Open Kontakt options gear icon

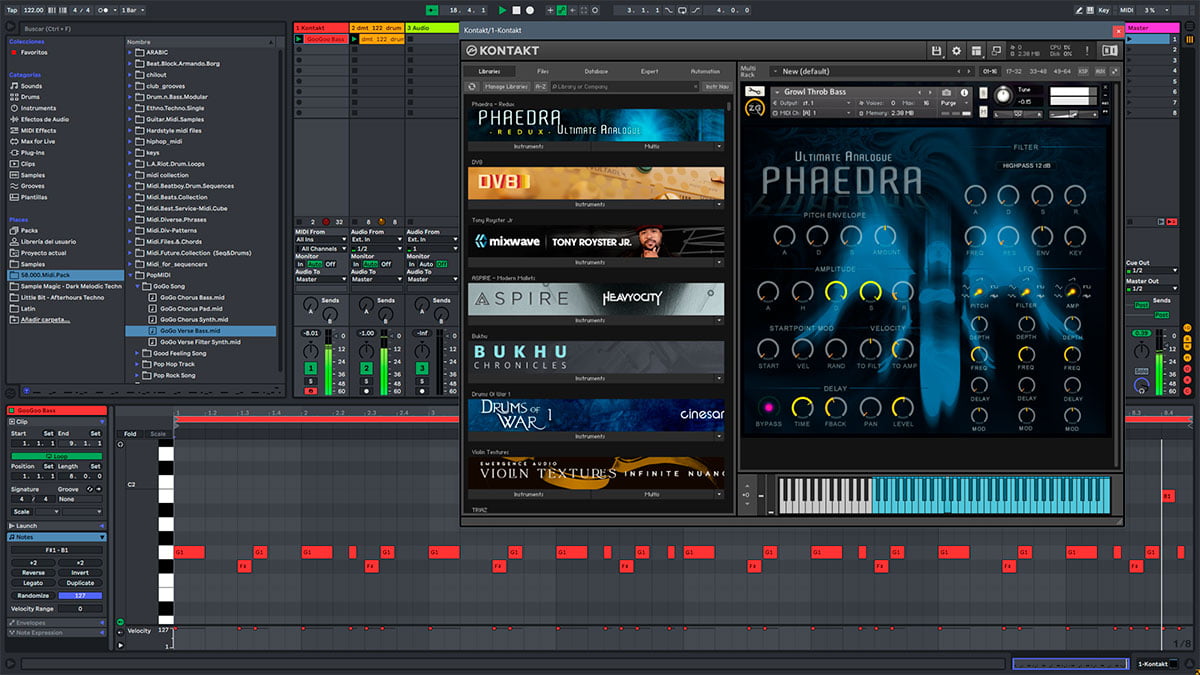point(956,50)
